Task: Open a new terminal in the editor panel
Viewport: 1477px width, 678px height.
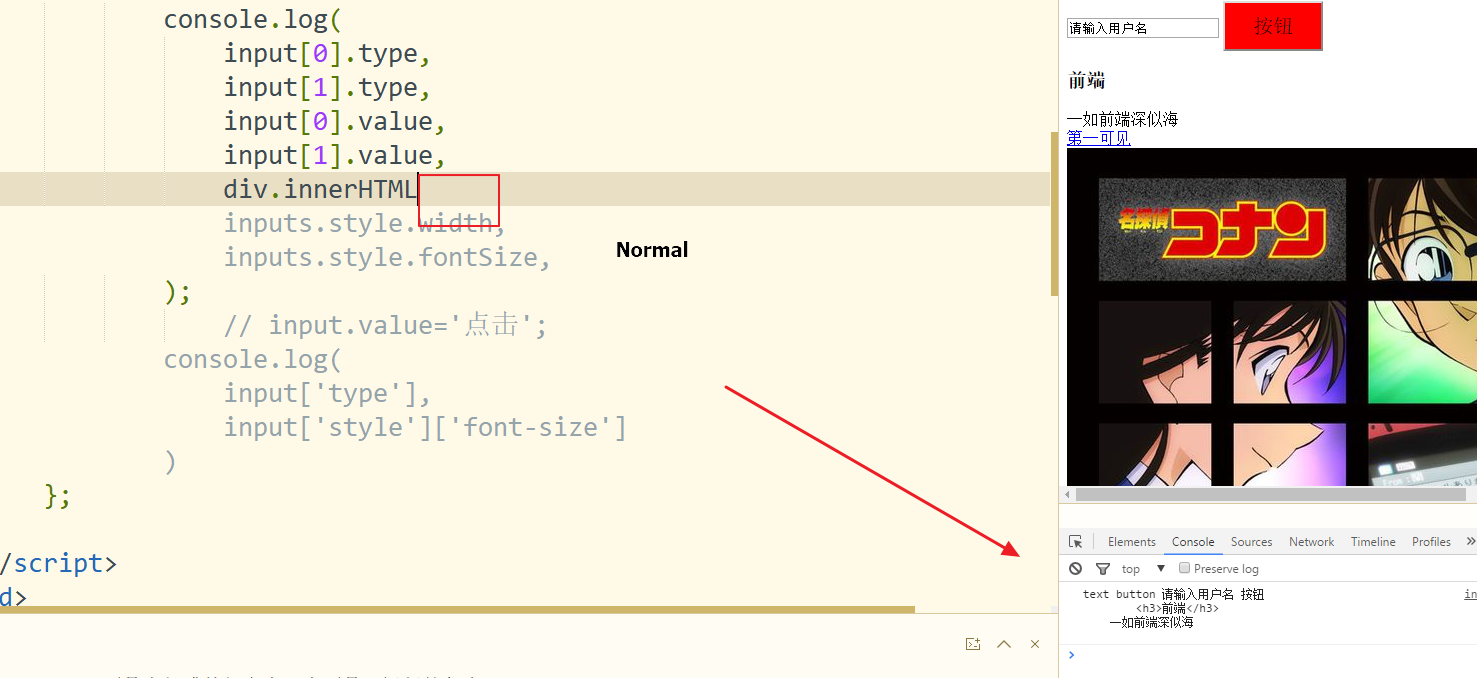Action: pos(973,644)
